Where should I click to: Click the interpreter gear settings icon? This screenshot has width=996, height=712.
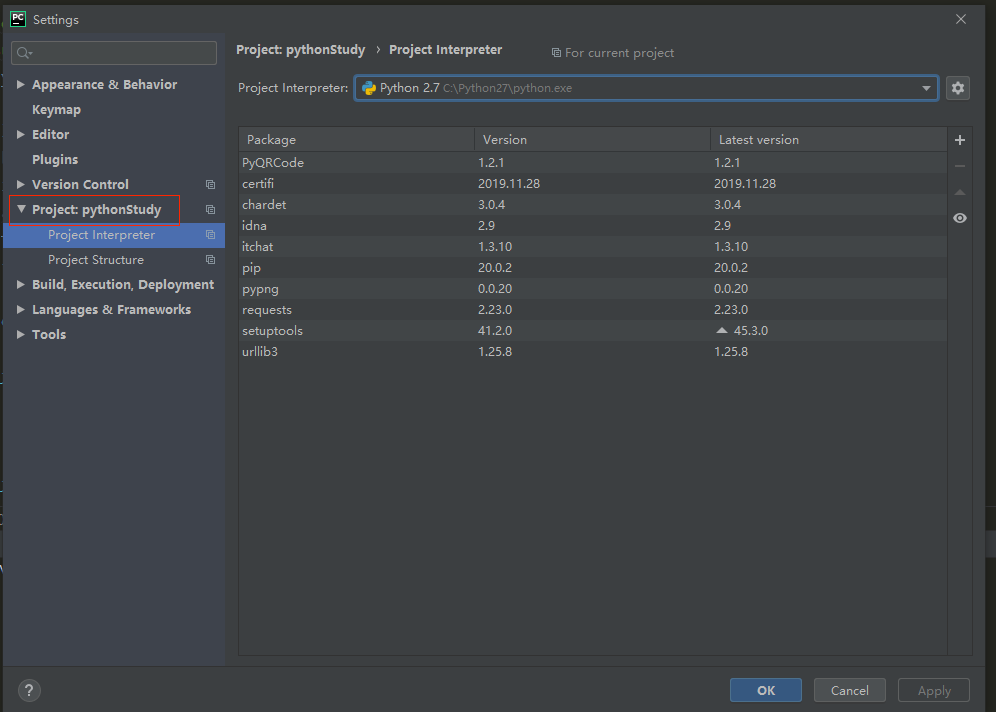(x=957, y=88)
